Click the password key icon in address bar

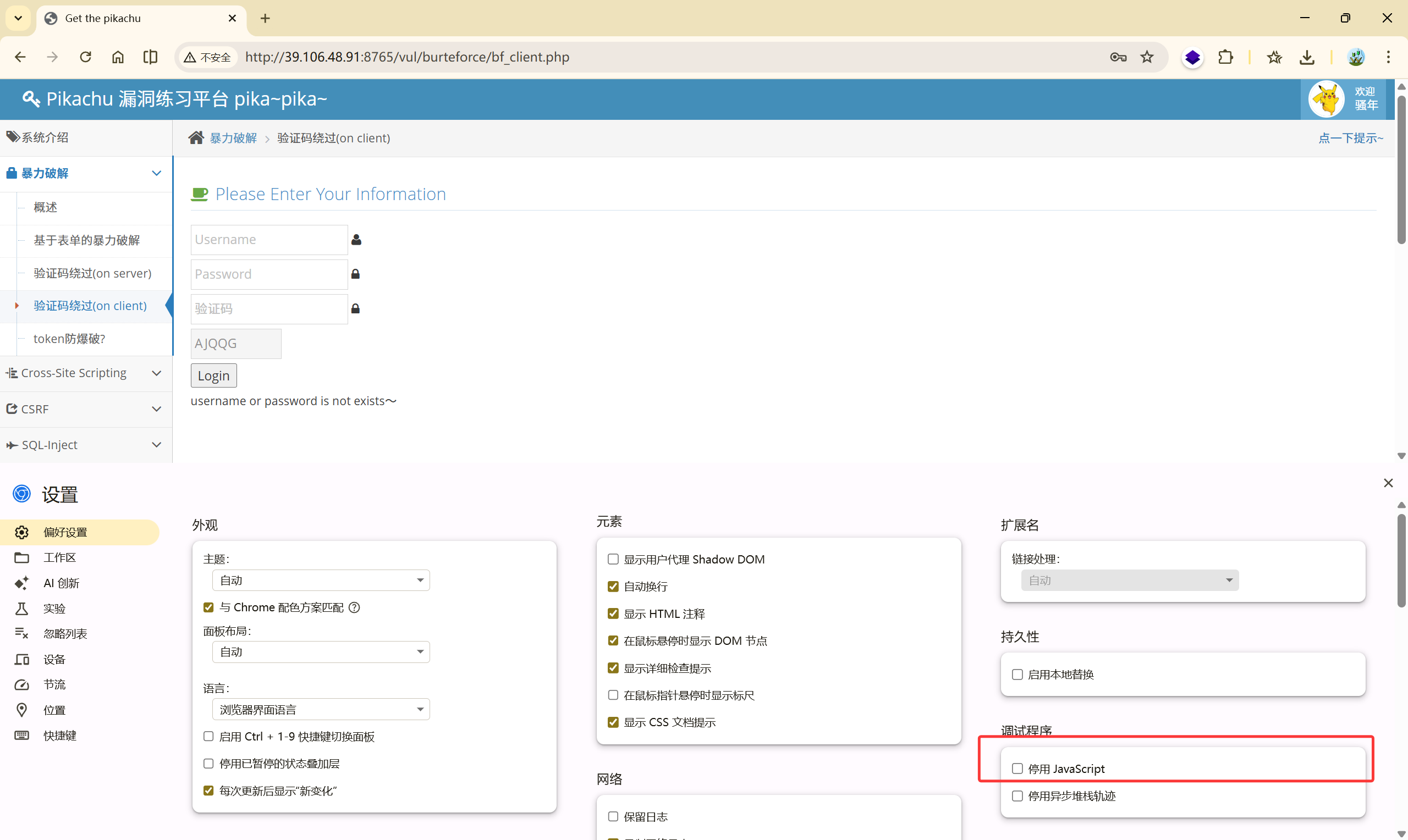1118,57
